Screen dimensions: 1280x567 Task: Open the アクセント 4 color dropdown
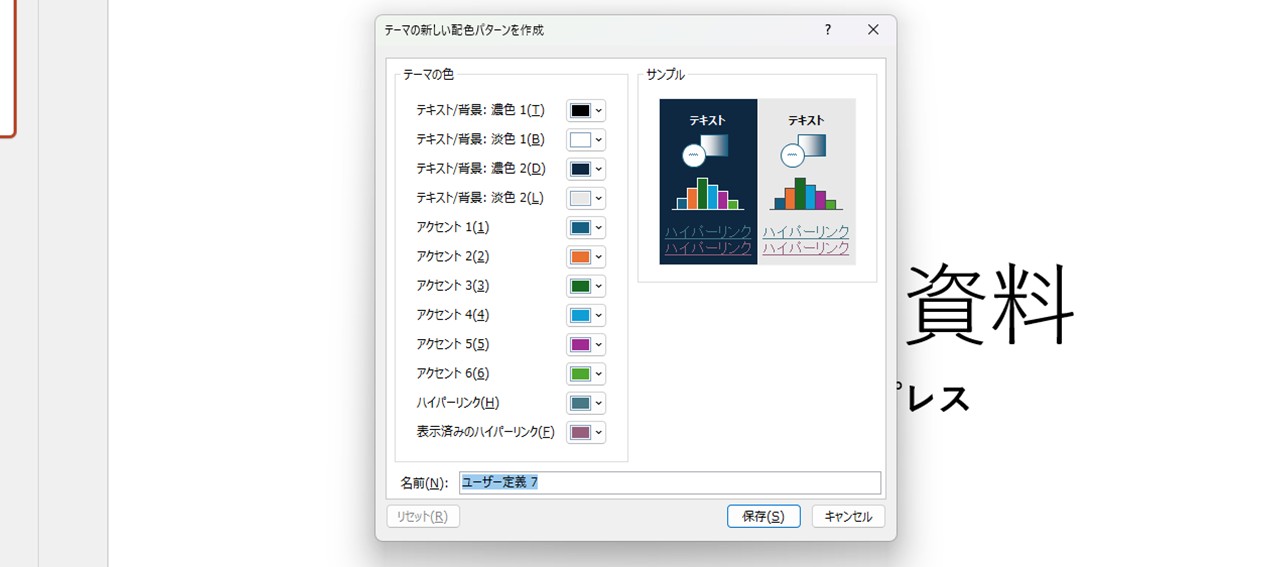click(586, 315)
